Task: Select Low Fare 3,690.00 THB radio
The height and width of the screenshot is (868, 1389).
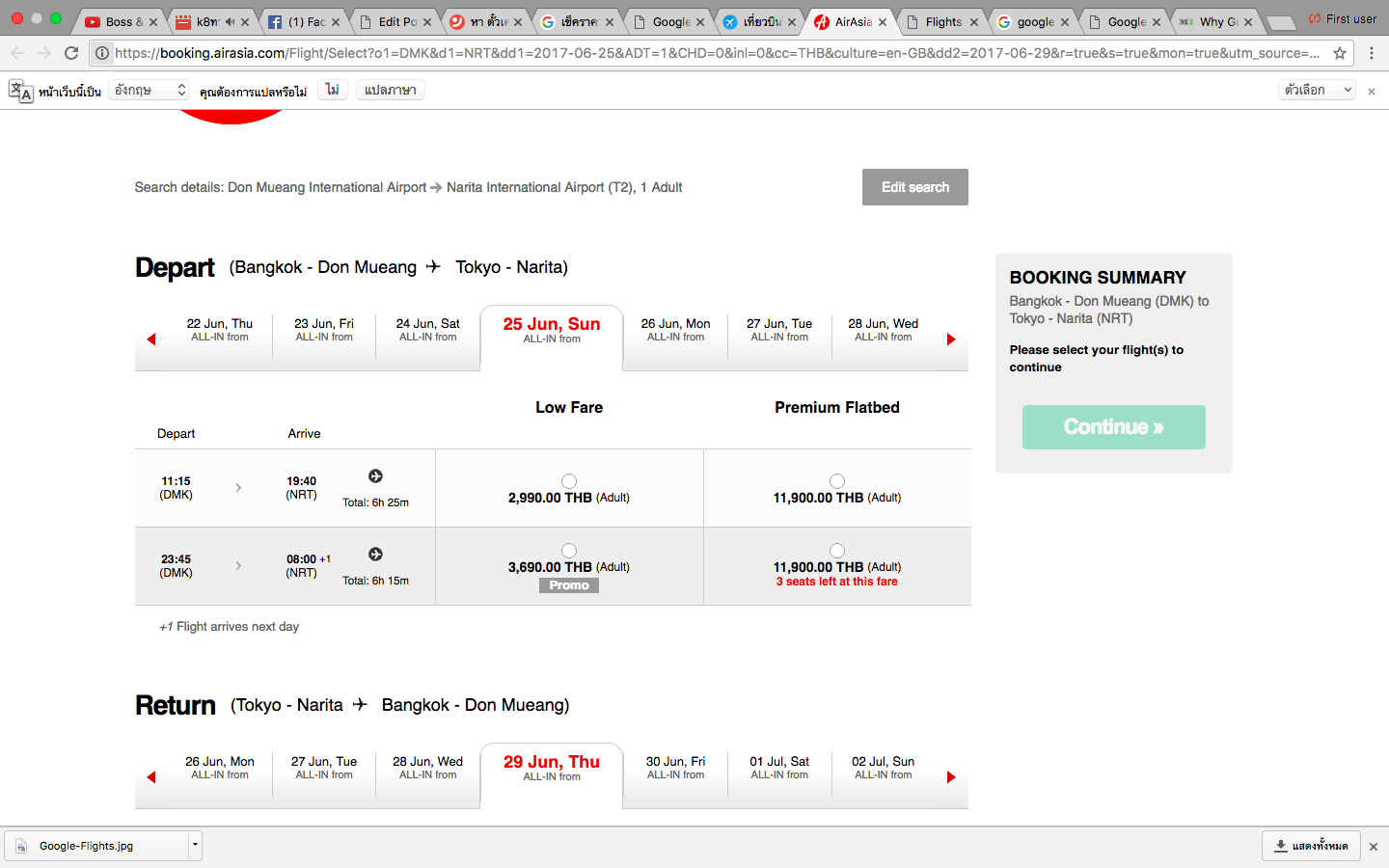Action: pyautogui.click(x=569, y=551)
